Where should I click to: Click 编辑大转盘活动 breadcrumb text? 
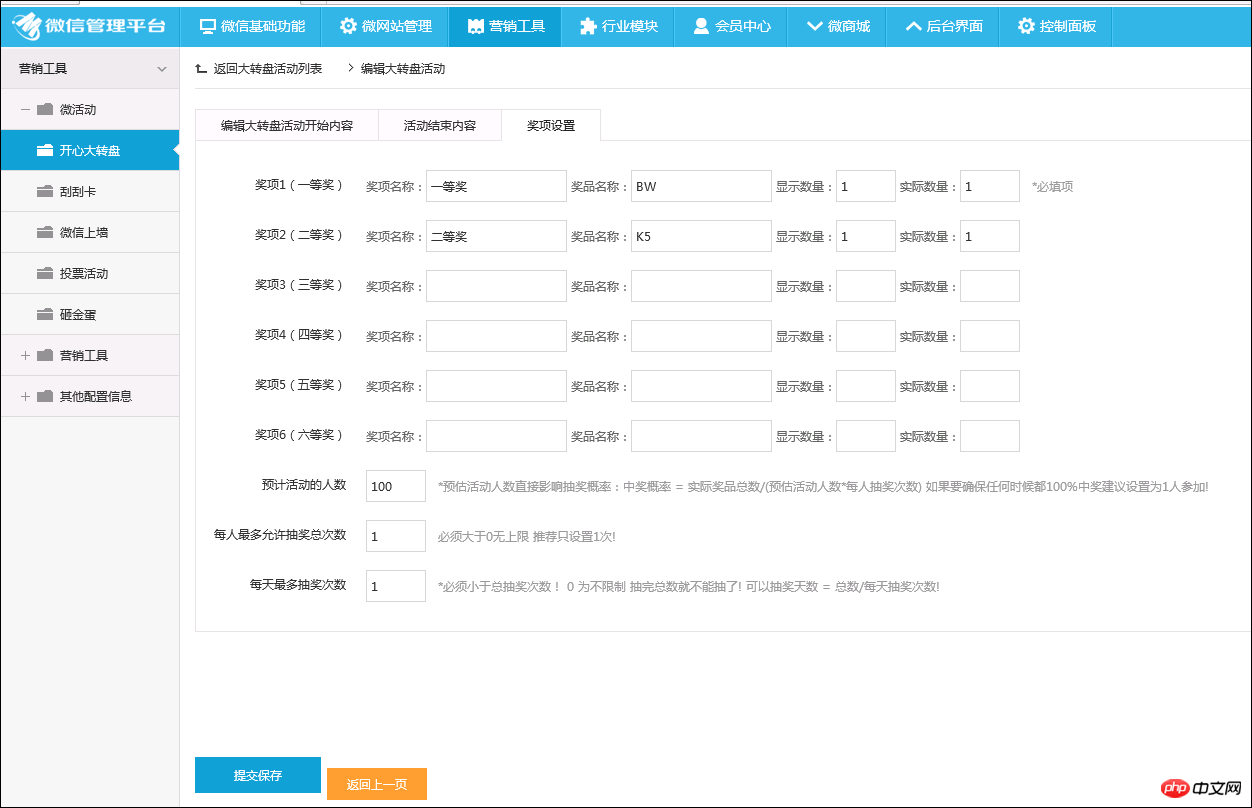point(403,69)
